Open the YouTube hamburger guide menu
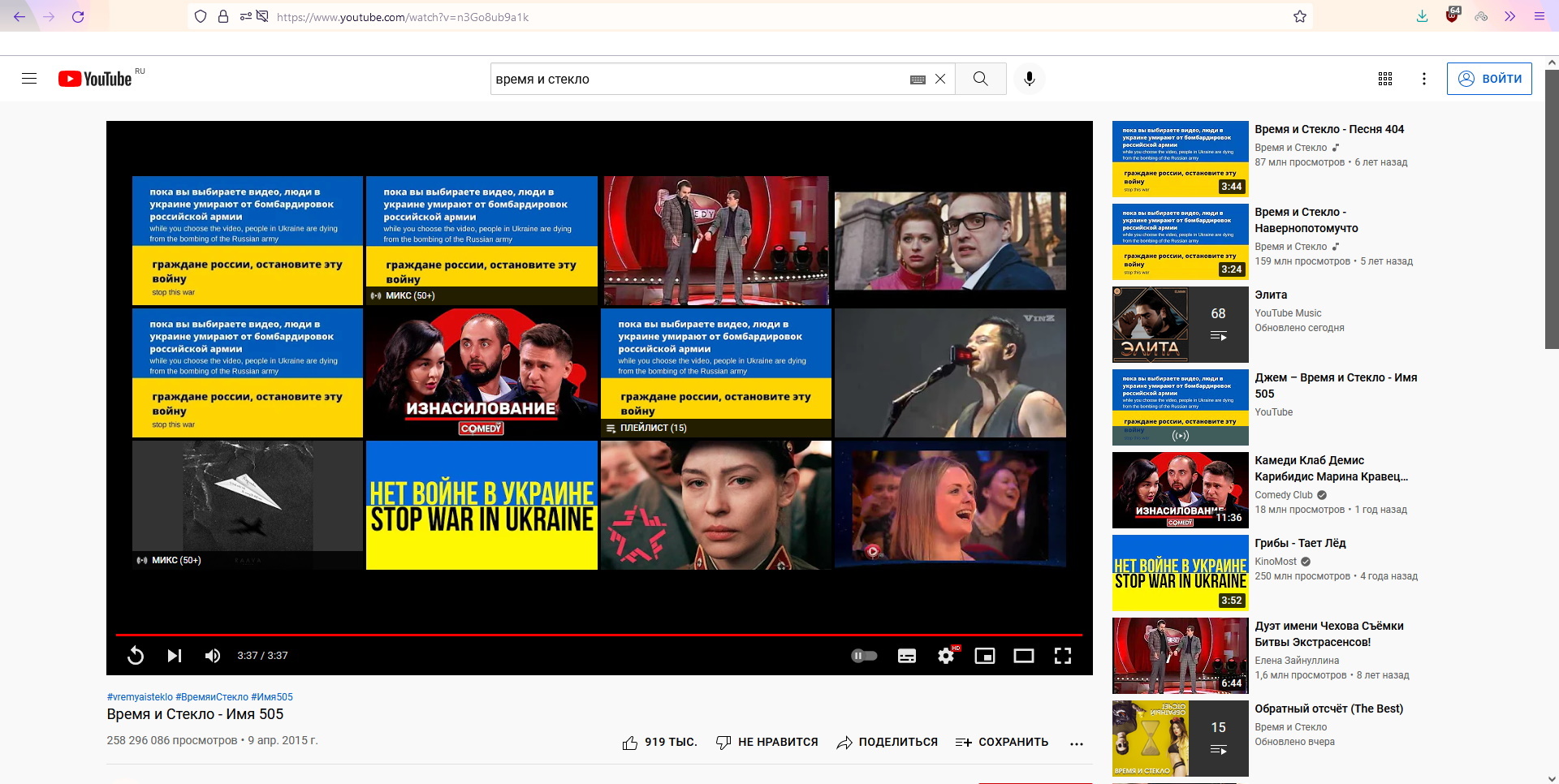The image size is (1559, 784). (x=29, y=79)
